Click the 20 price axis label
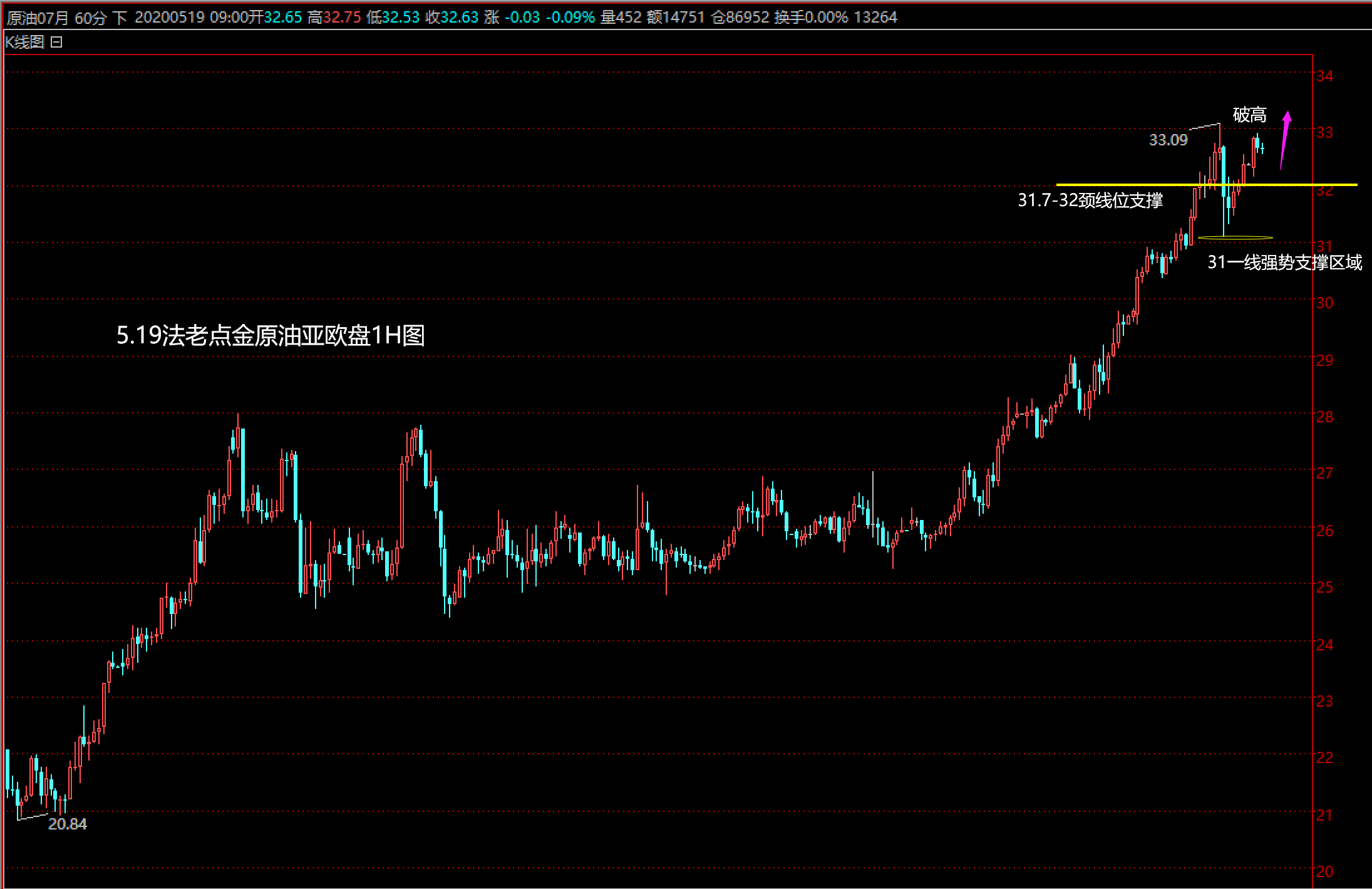 1324,871
